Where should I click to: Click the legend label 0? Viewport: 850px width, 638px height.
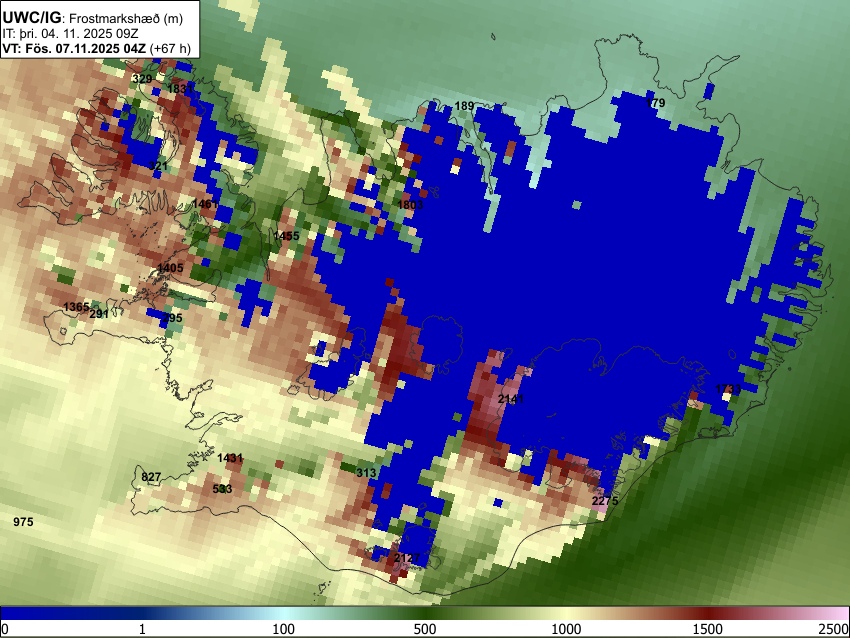click(5, 629)
